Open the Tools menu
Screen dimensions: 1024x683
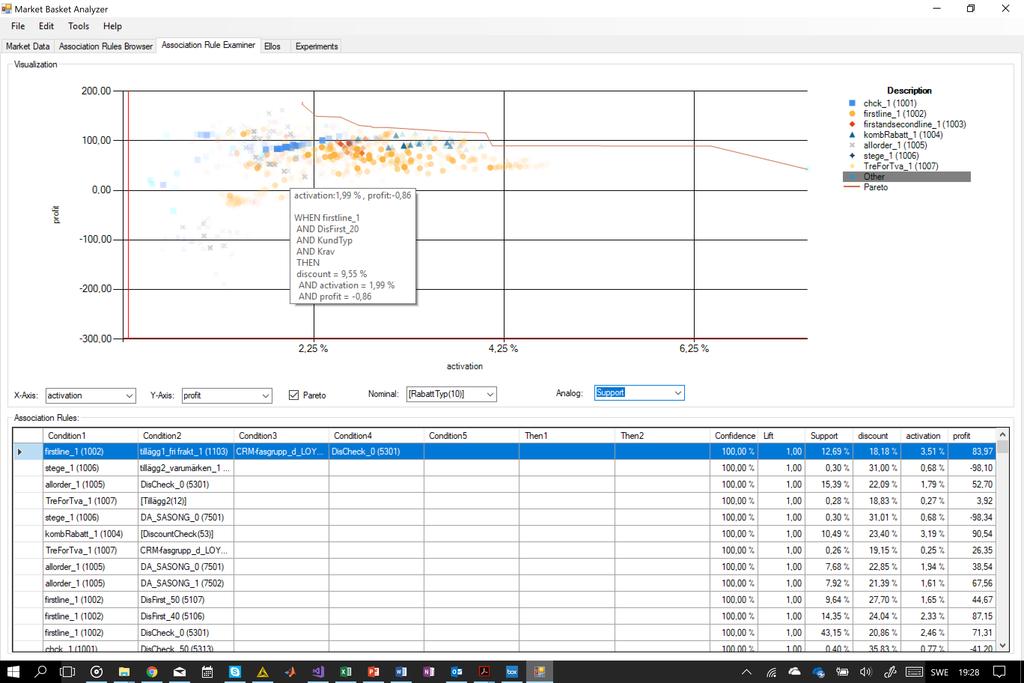click(x=78, y=26)
